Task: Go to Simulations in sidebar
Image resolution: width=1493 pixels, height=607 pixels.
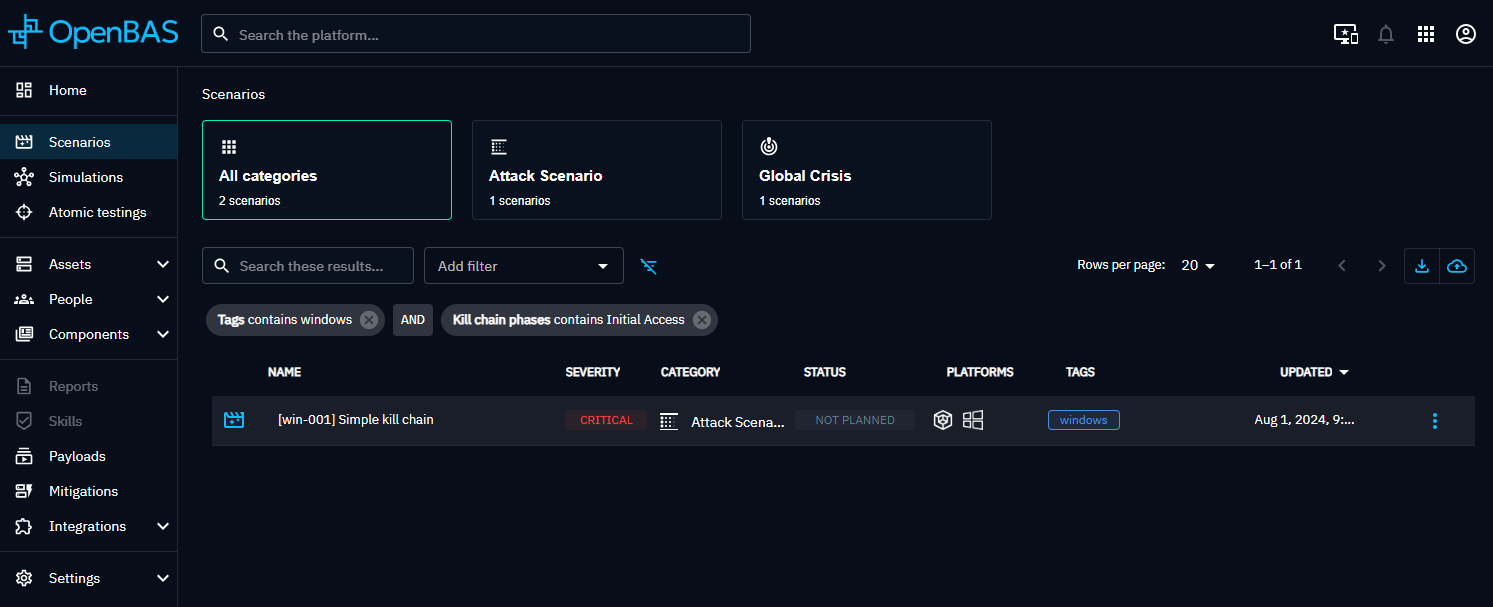Action: pyautogui.click(x=85, y=177)
